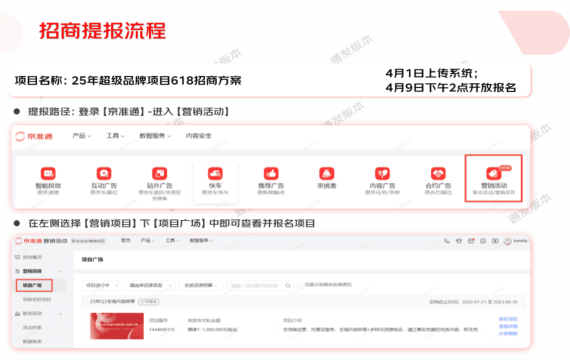Viewport: 570px width, 360px height.
Task: Open the red project thumbnail image
Action: [x=117, y=326]
